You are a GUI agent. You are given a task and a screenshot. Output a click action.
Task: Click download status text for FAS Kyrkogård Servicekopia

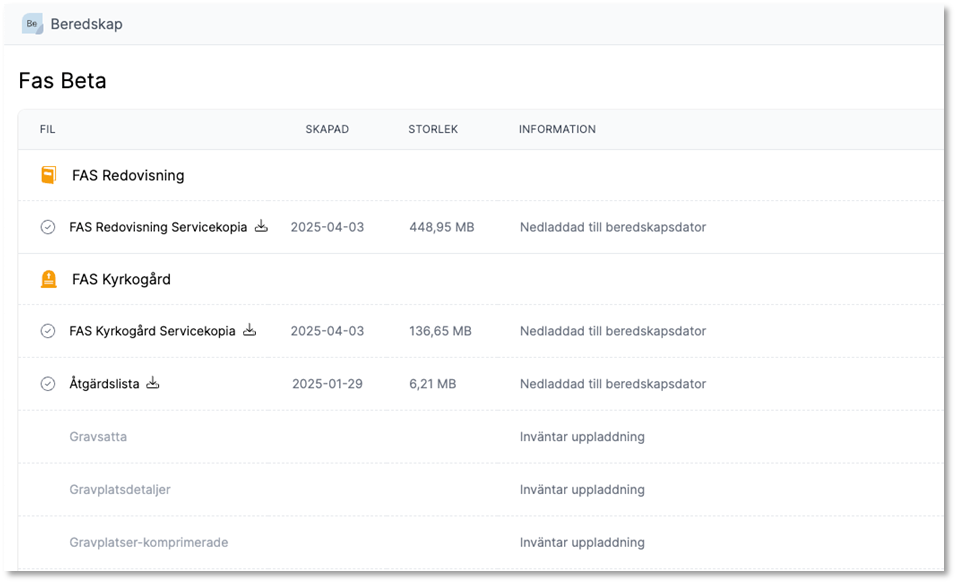(x=613, y=331)
